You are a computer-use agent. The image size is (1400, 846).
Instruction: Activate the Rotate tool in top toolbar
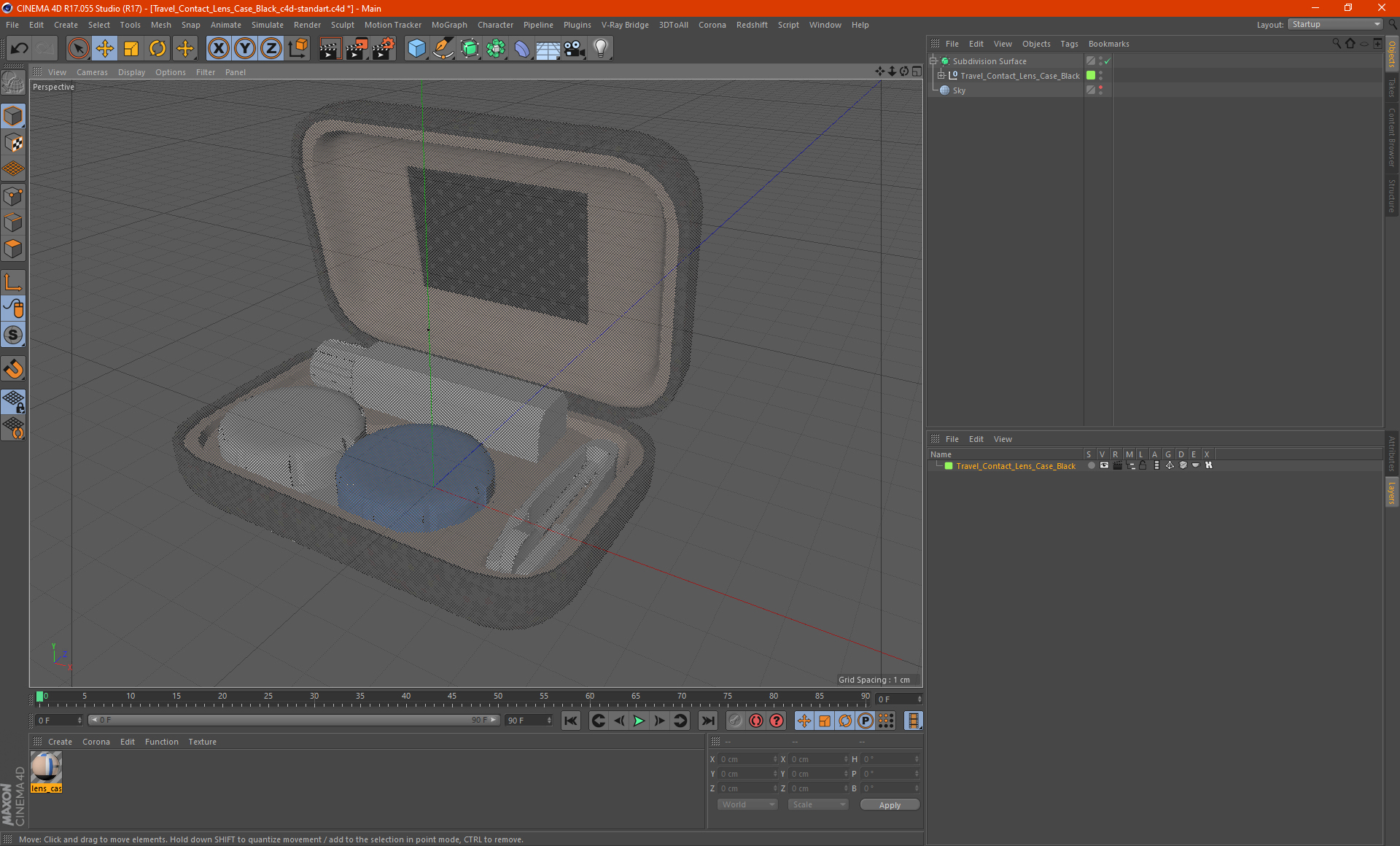coord(157,49)
